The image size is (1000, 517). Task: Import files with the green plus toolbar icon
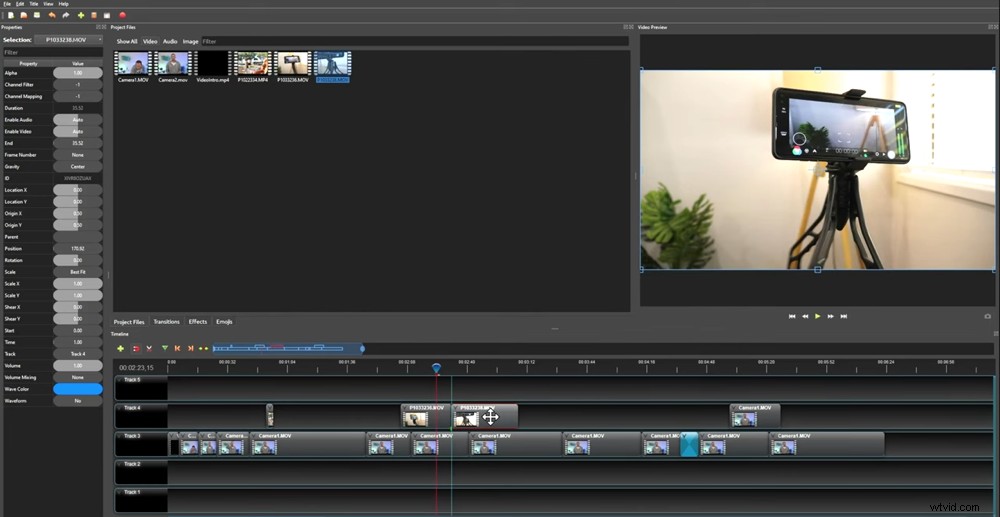(81, 15)
